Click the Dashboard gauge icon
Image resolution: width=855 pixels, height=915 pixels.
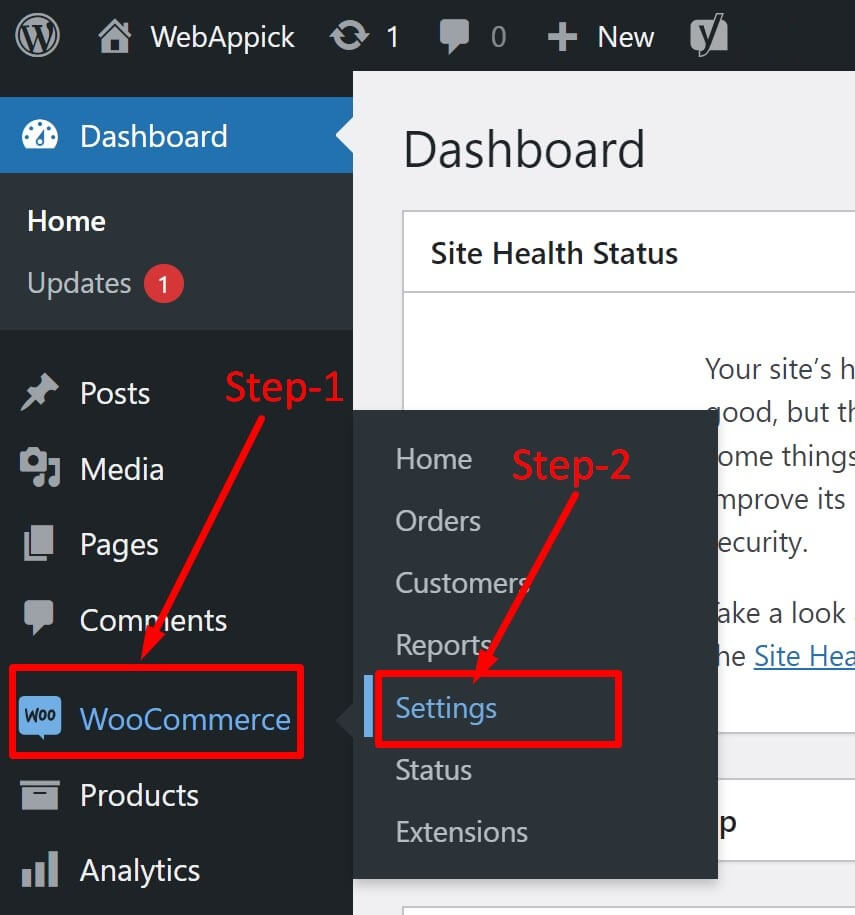[40, 135]
